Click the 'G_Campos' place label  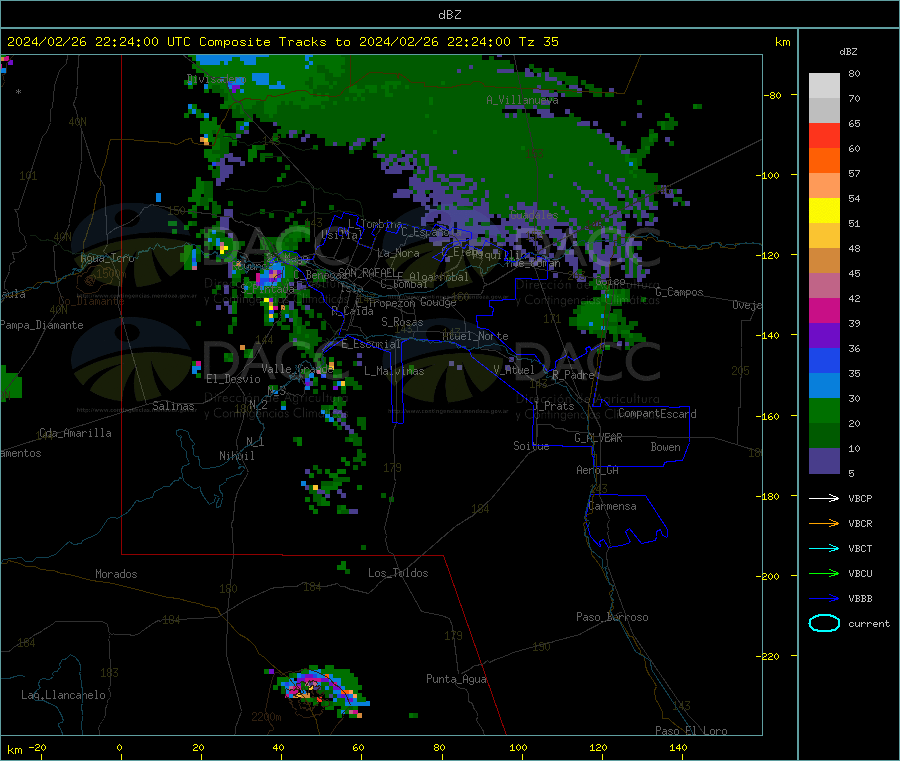pyautogui.click(x=680, y=292)
